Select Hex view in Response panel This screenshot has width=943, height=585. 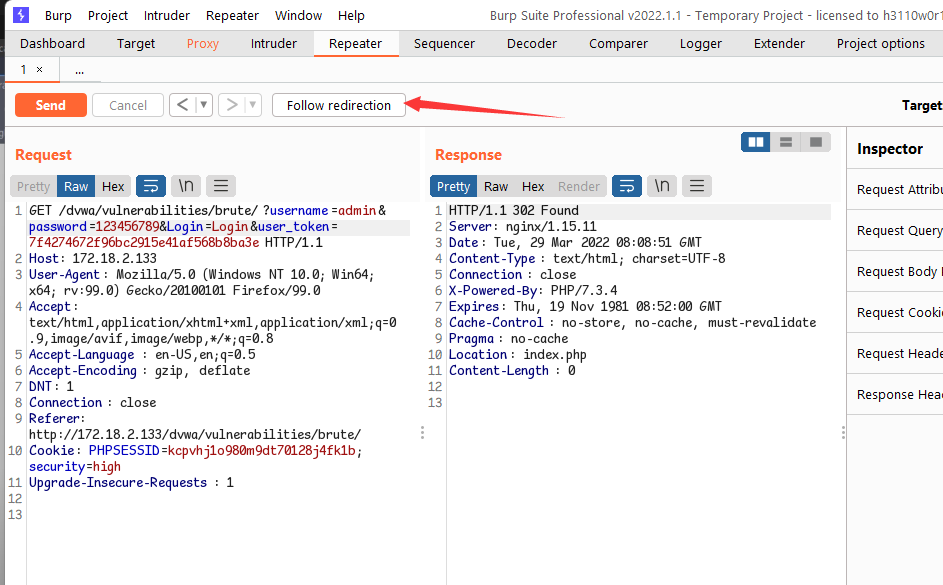click(533, 186)
